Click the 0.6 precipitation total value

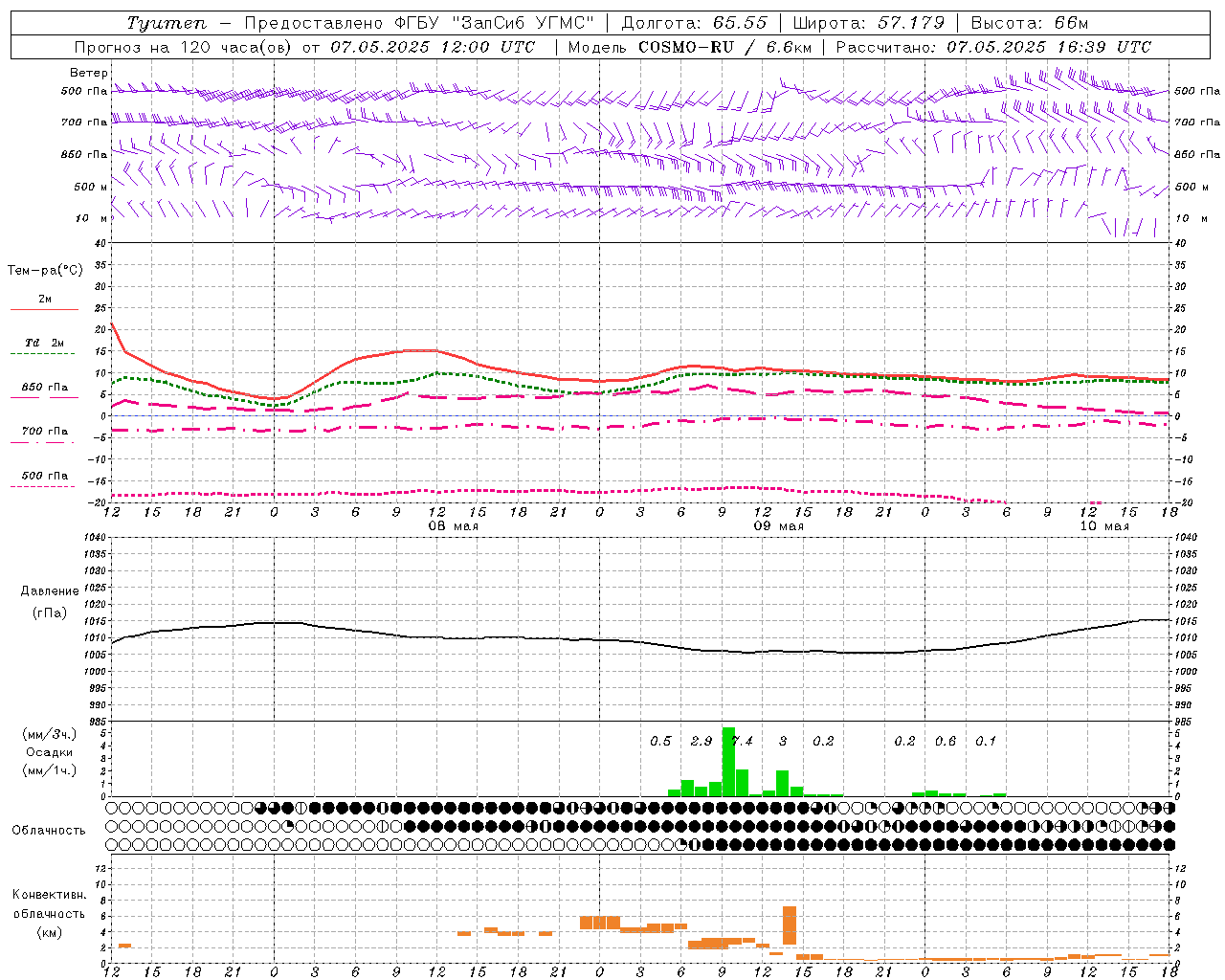tap(946, 742)
